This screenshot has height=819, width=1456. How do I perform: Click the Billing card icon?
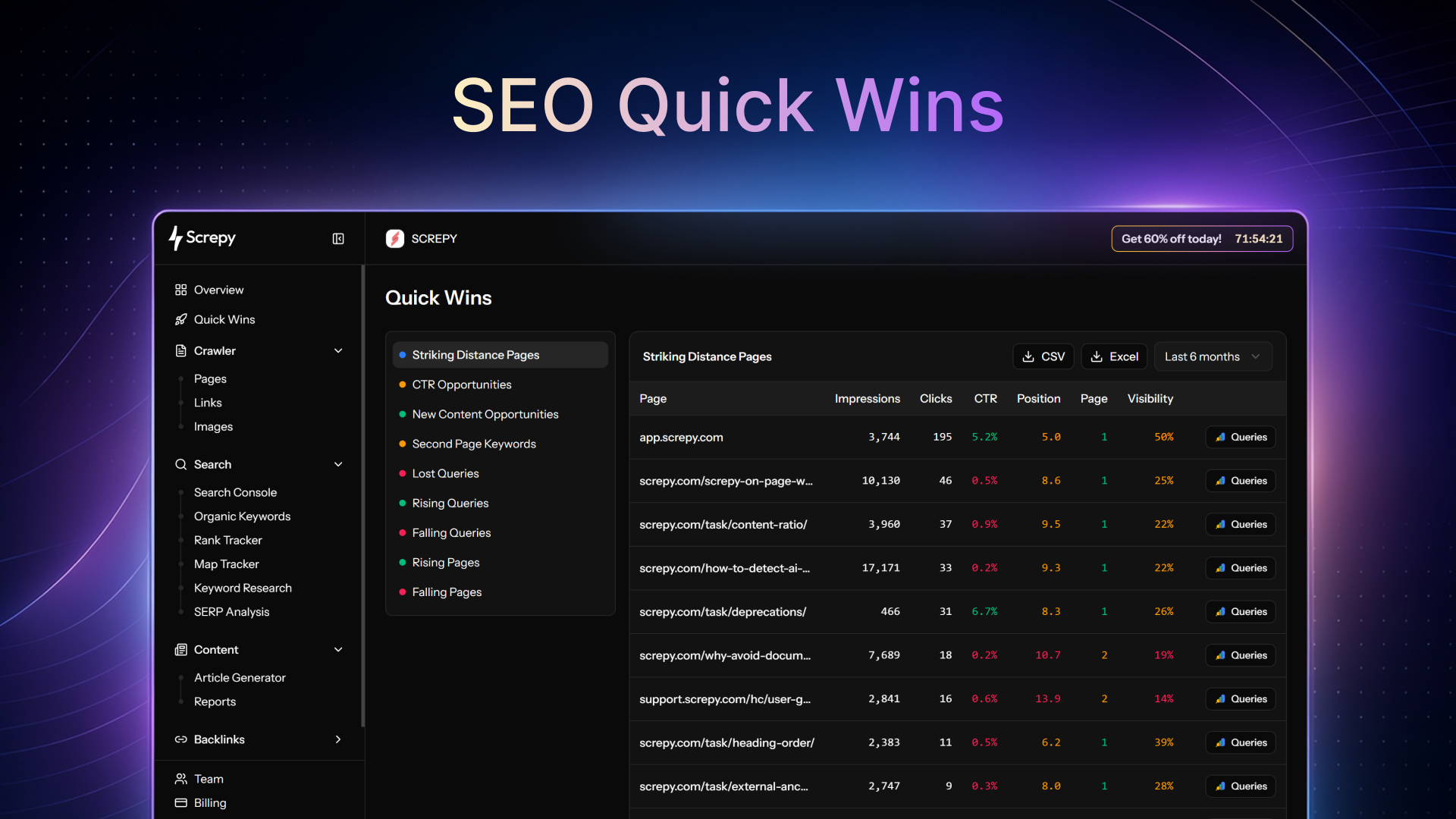[x=180, y=803]
